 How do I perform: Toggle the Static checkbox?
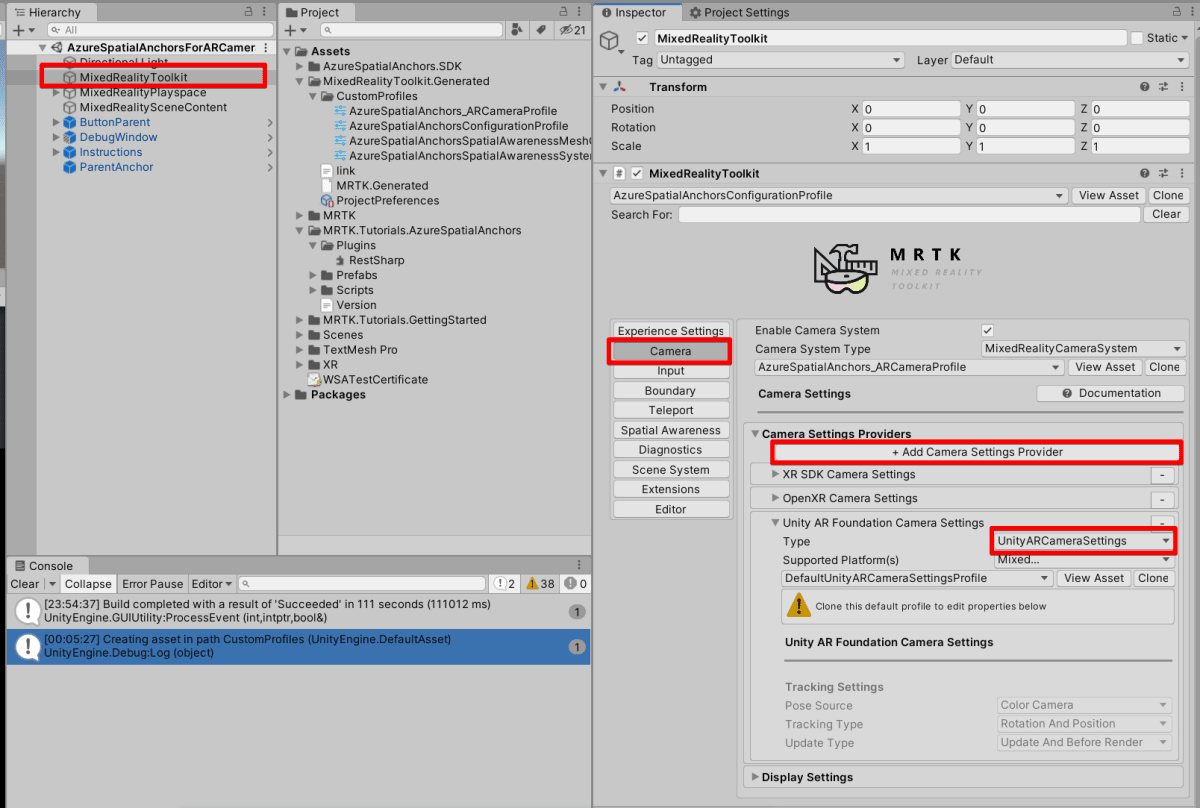point(1137,38)
